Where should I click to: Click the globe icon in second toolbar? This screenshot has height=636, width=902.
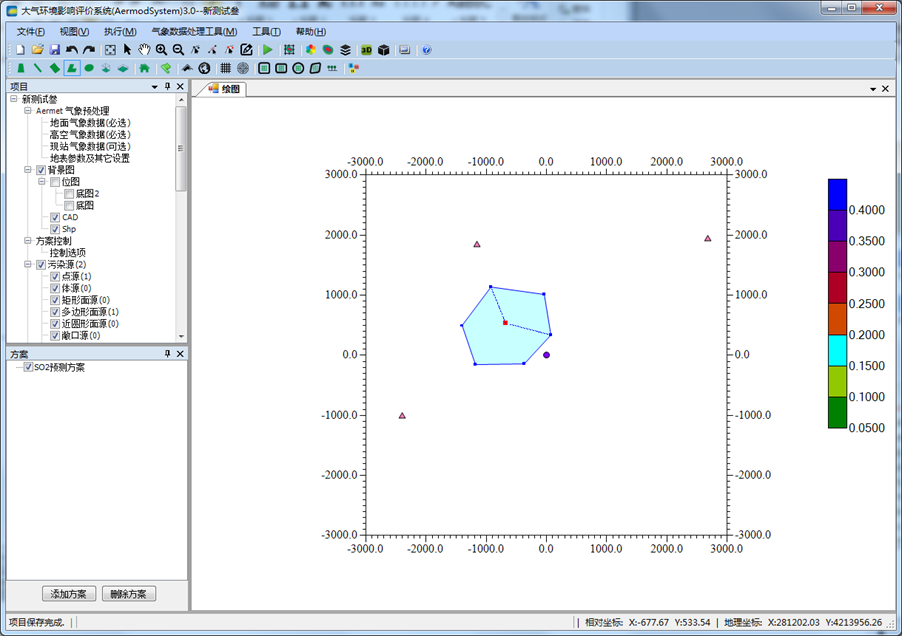(x=204, y=68)
